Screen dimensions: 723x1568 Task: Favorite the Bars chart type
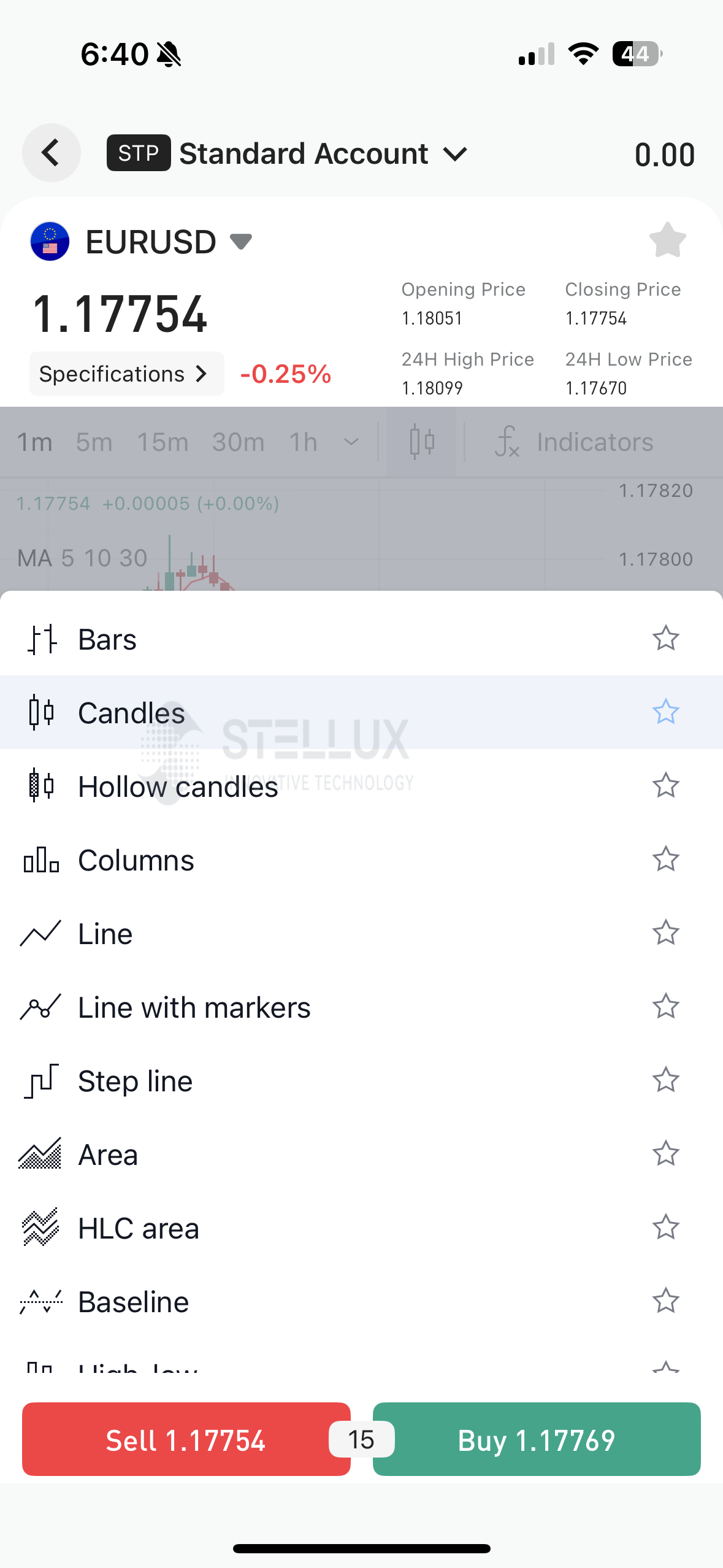(x=665, y=638)
